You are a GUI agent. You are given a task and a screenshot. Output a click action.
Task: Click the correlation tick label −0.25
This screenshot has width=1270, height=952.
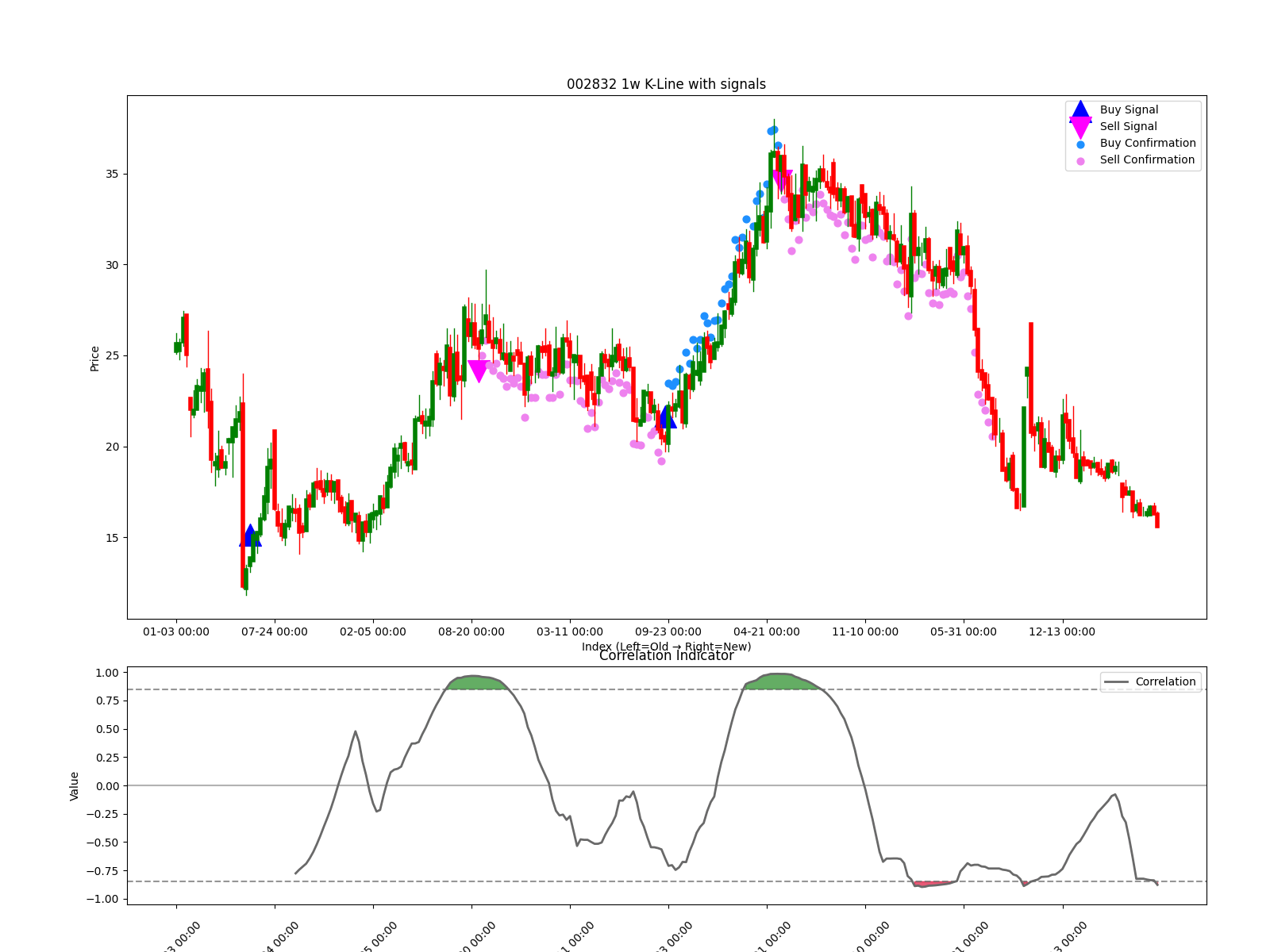click(103, 814)
